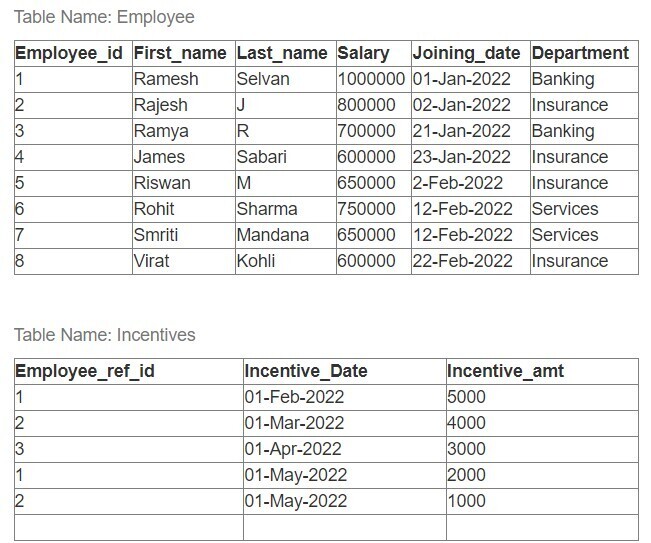This screenshot has height=543, width=651.
Task: Click the Selvan last name cell
Action: (261, 79)
